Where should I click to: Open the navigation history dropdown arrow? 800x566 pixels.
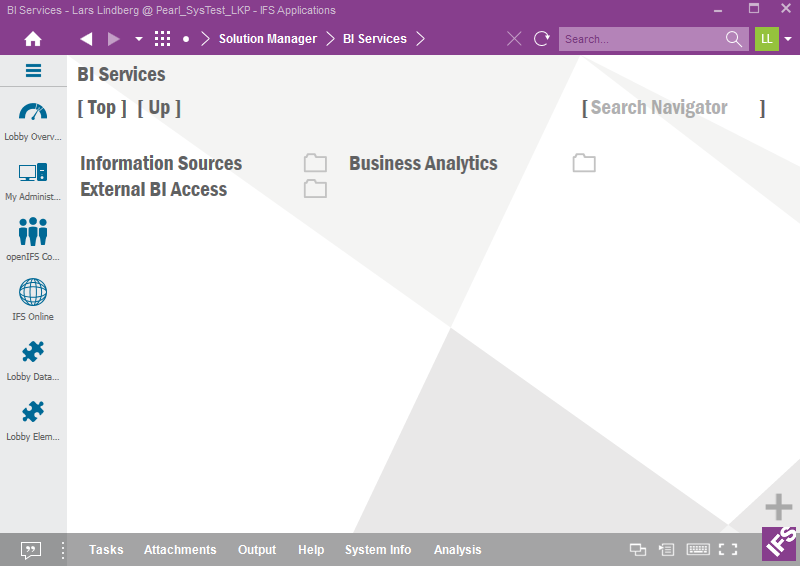(138, 39)
